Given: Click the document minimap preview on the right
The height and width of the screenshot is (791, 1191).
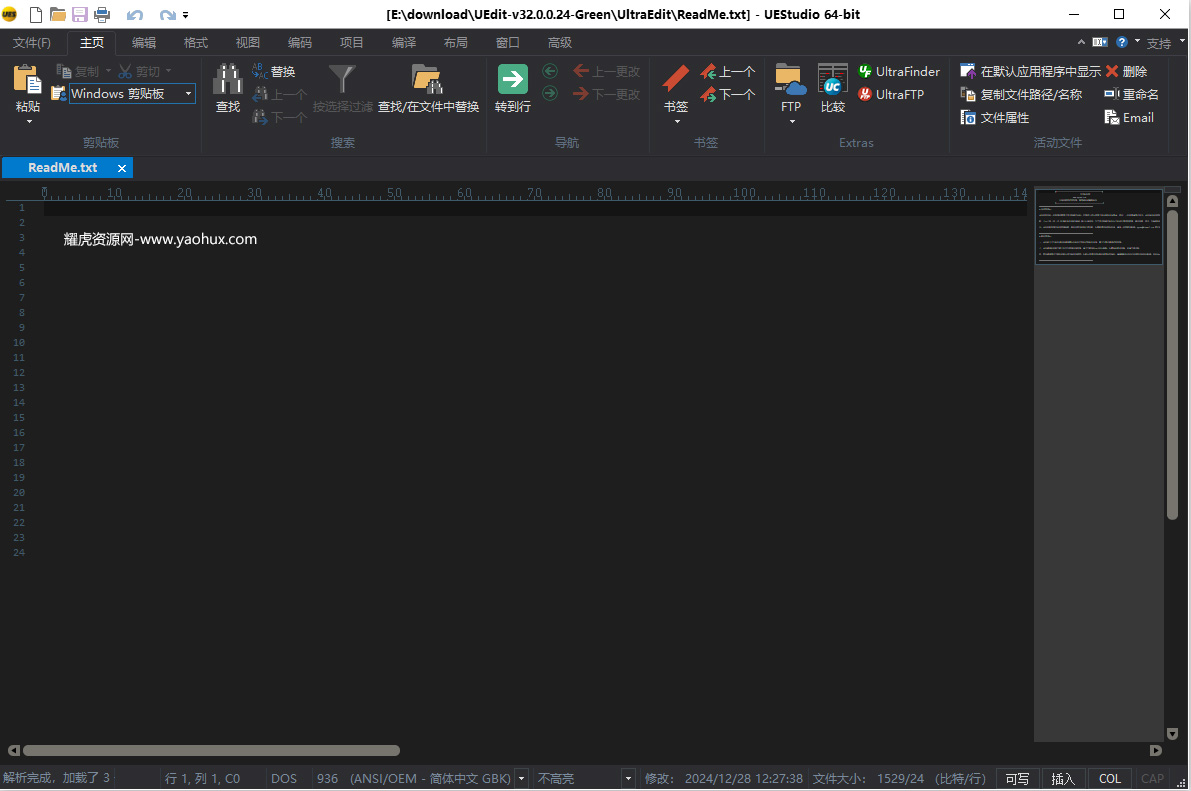Looking at the screenshot, I should click(1098, 226).
